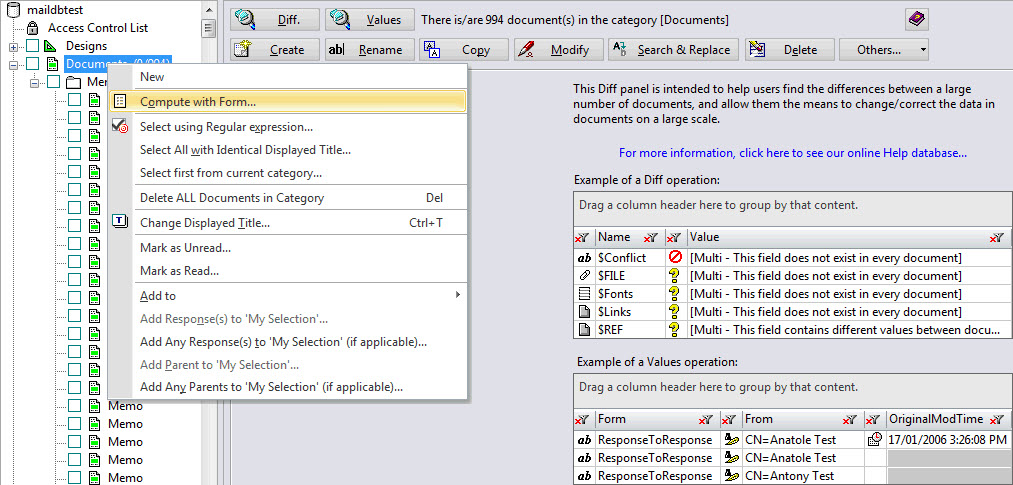The image size is (1013, 485).
Task: Select Change Displayed Title... menu item
Action: [x=205, y=223]
